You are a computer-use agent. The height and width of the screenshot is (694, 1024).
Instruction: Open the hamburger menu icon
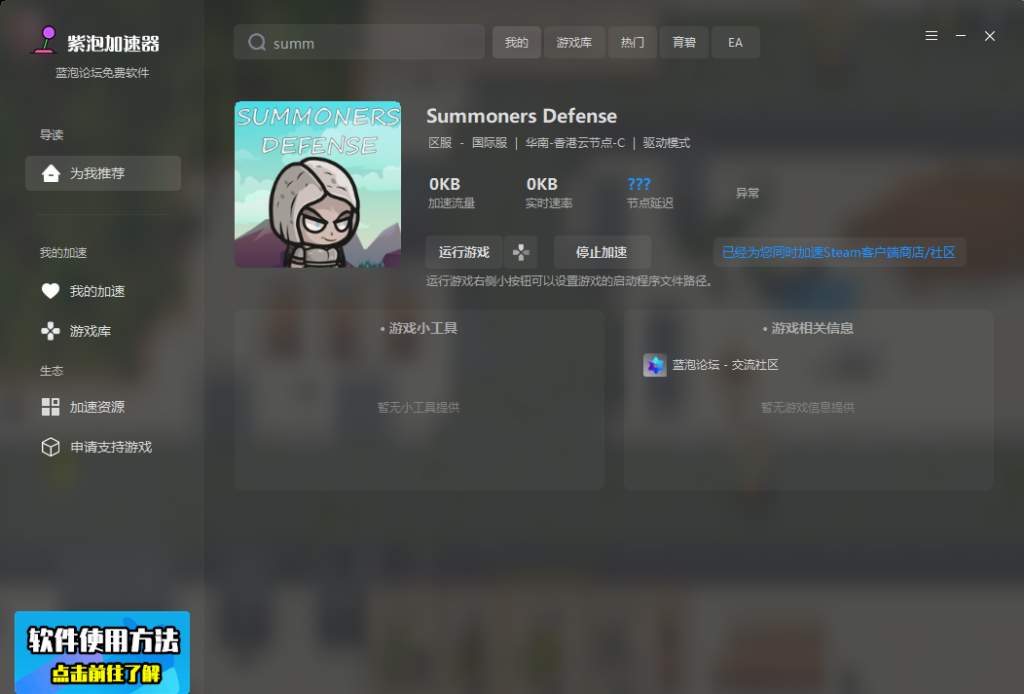click(931, 36)
